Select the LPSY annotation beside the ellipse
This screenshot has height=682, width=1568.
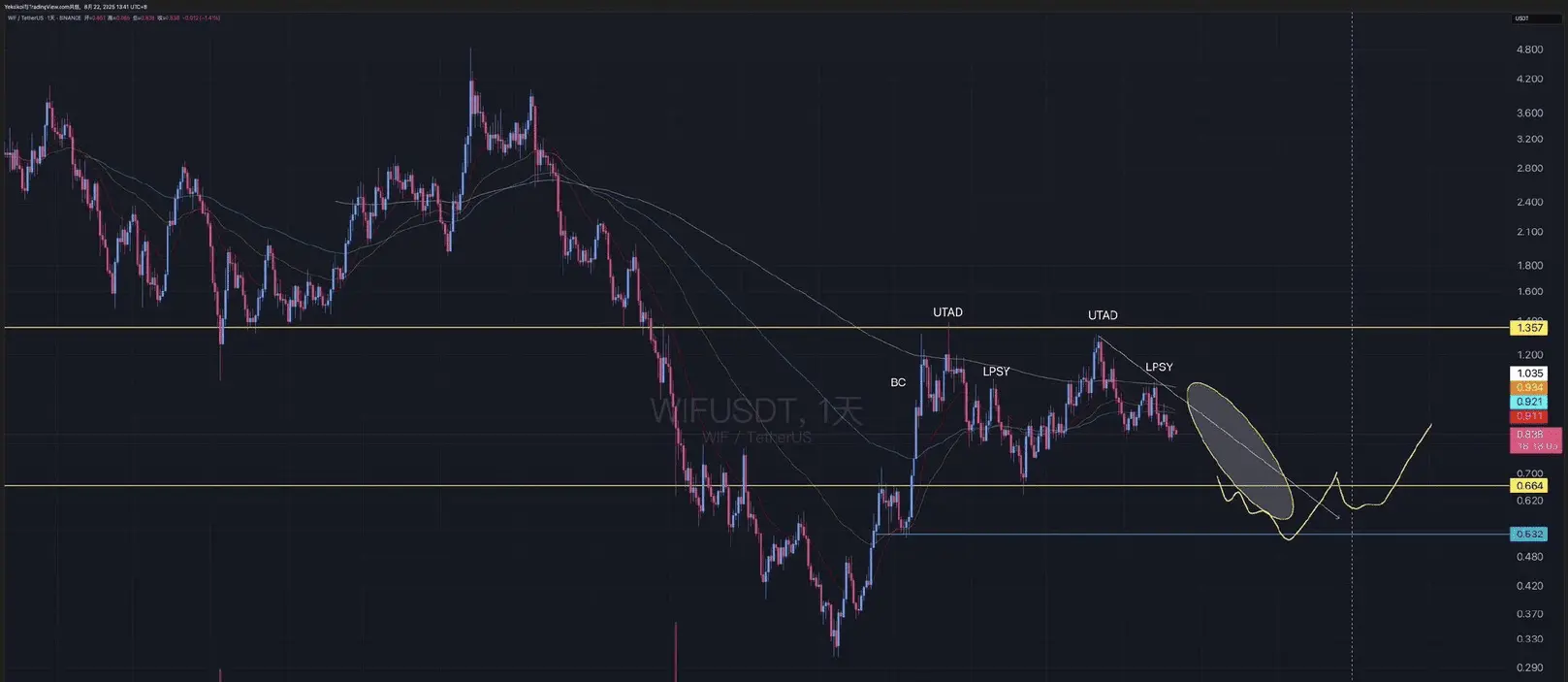pyautogui.click(x=1159, y=368)
